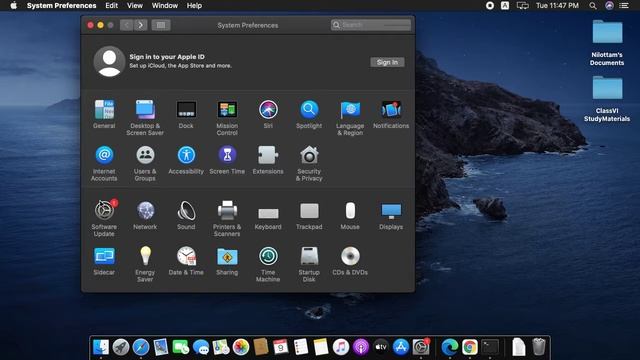The height and width of the screenshot is (360, 640).
Task: Open Energy Saver preferences
Action: coord(145,264)
